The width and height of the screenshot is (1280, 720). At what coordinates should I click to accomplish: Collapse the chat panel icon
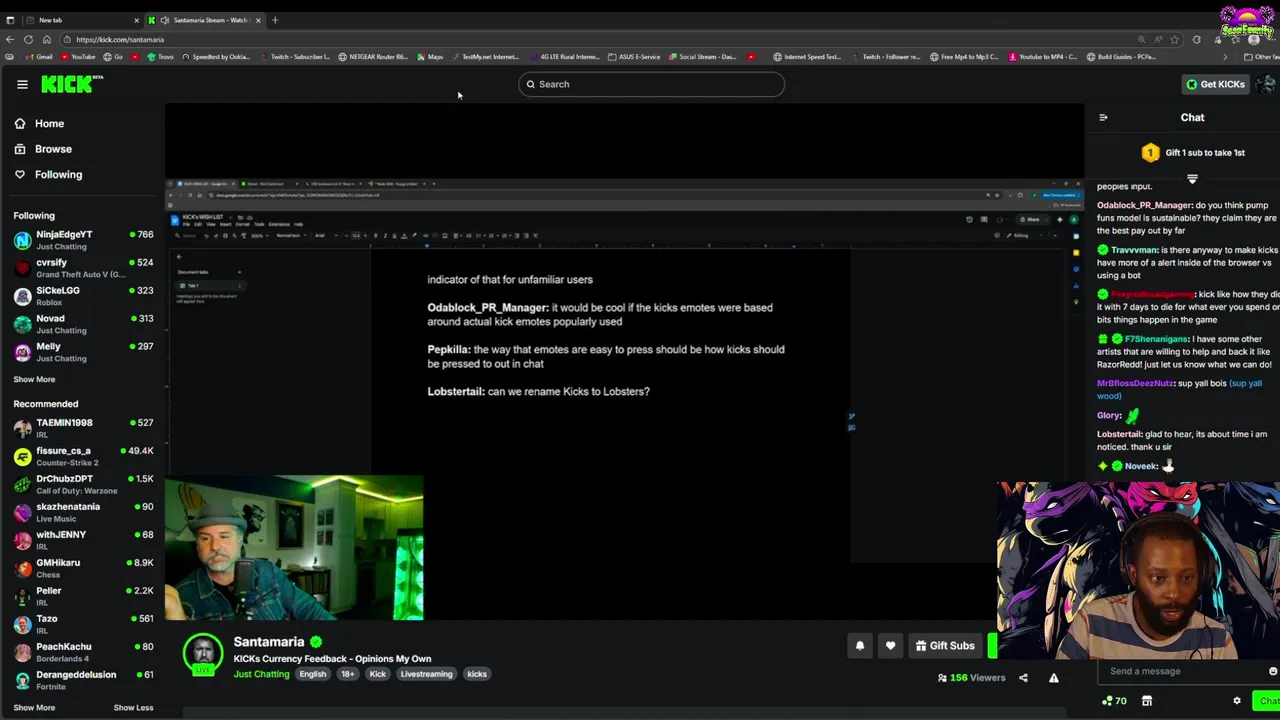click(1103, 117)
